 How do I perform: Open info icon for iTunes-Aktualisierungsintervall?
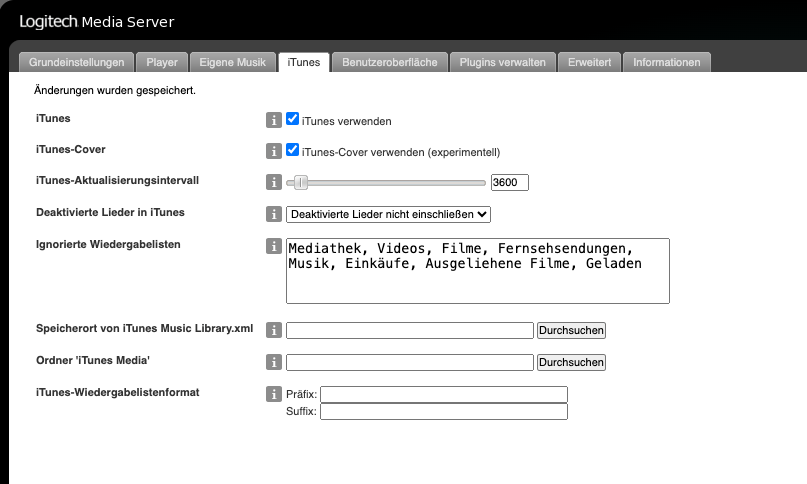coord(273,182)
